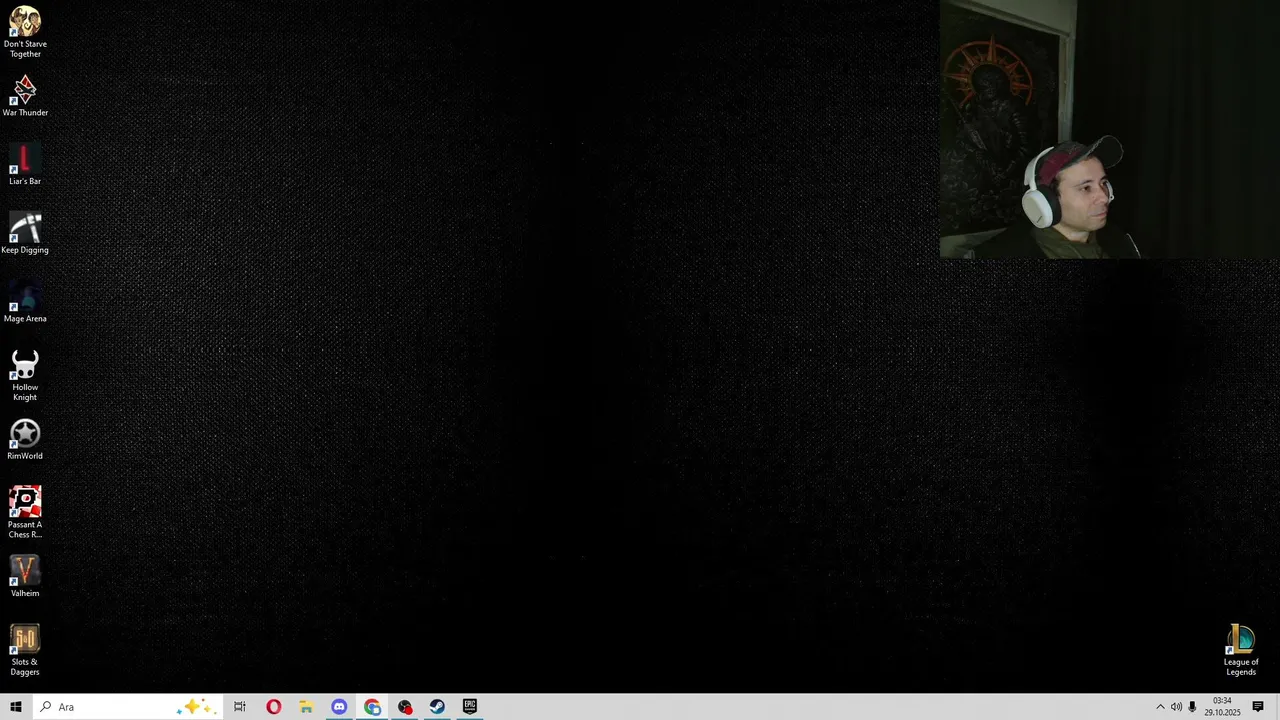Click the Show desktop strip
Image resolution: width=1280 pixels, height=720 pixels.
(1277, 707)
